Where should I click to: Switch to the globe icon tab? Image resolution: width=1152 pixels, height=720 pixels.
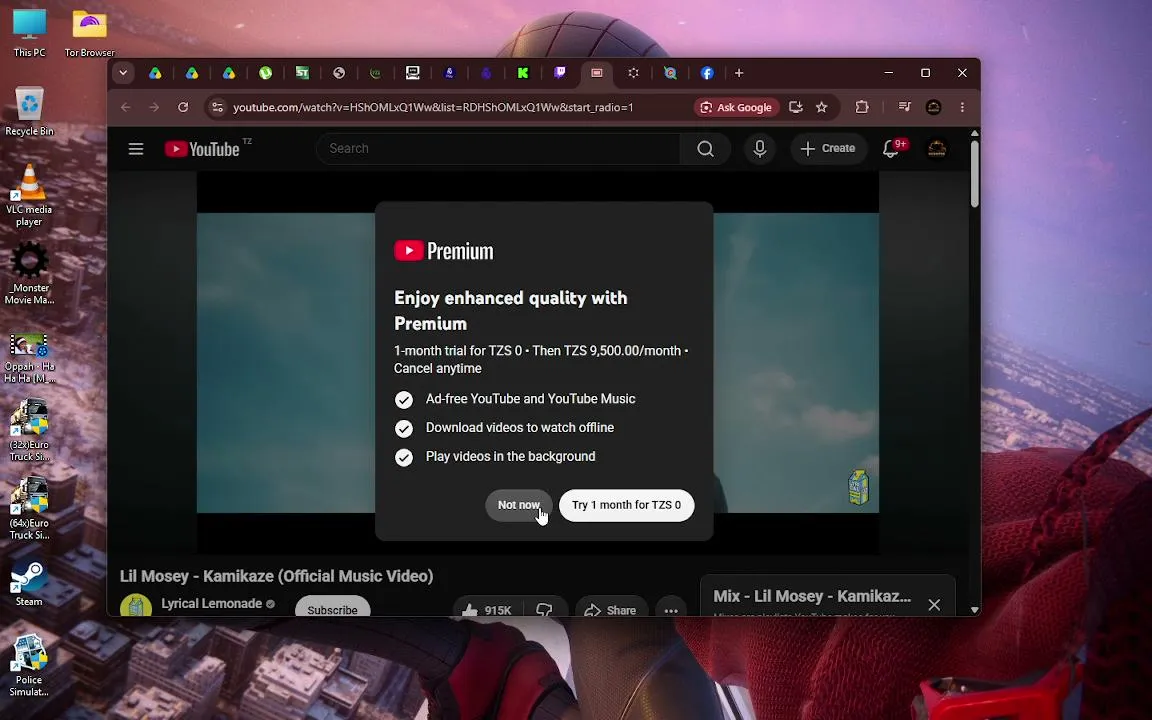339,73
